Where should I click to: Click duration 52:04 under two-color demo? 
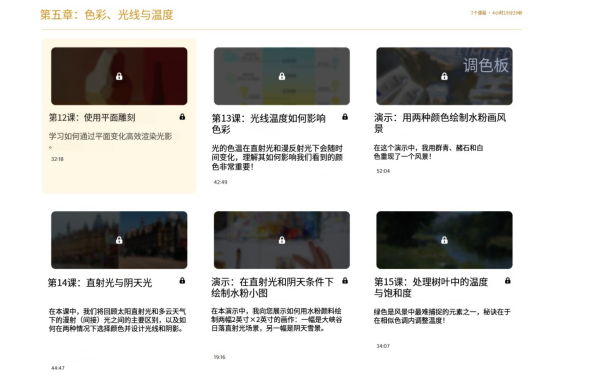pyautogui.click(x=383, y=171)
